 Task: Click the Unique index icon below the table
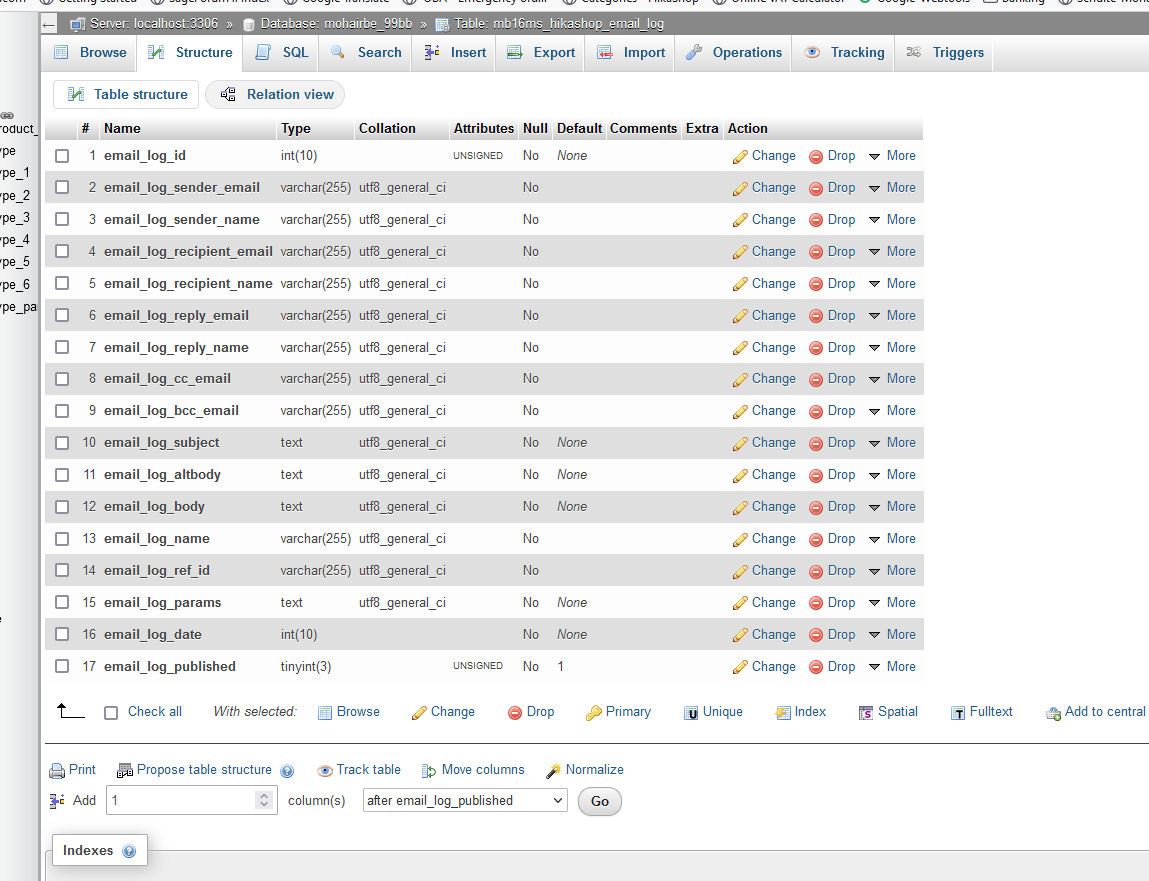tap(690, 712)
